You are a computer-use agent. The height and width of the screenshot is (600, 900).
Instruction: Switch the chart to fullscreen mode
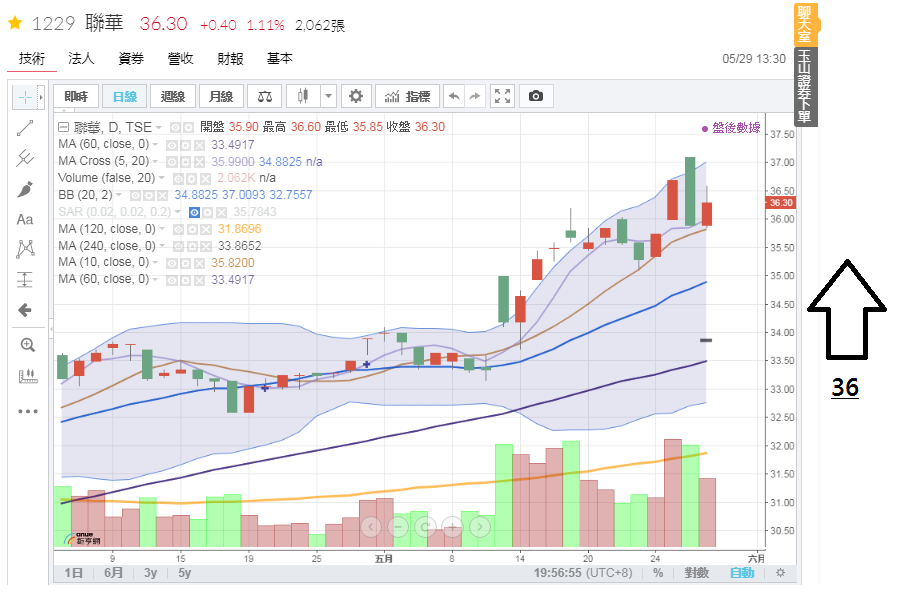click(502, 96)
